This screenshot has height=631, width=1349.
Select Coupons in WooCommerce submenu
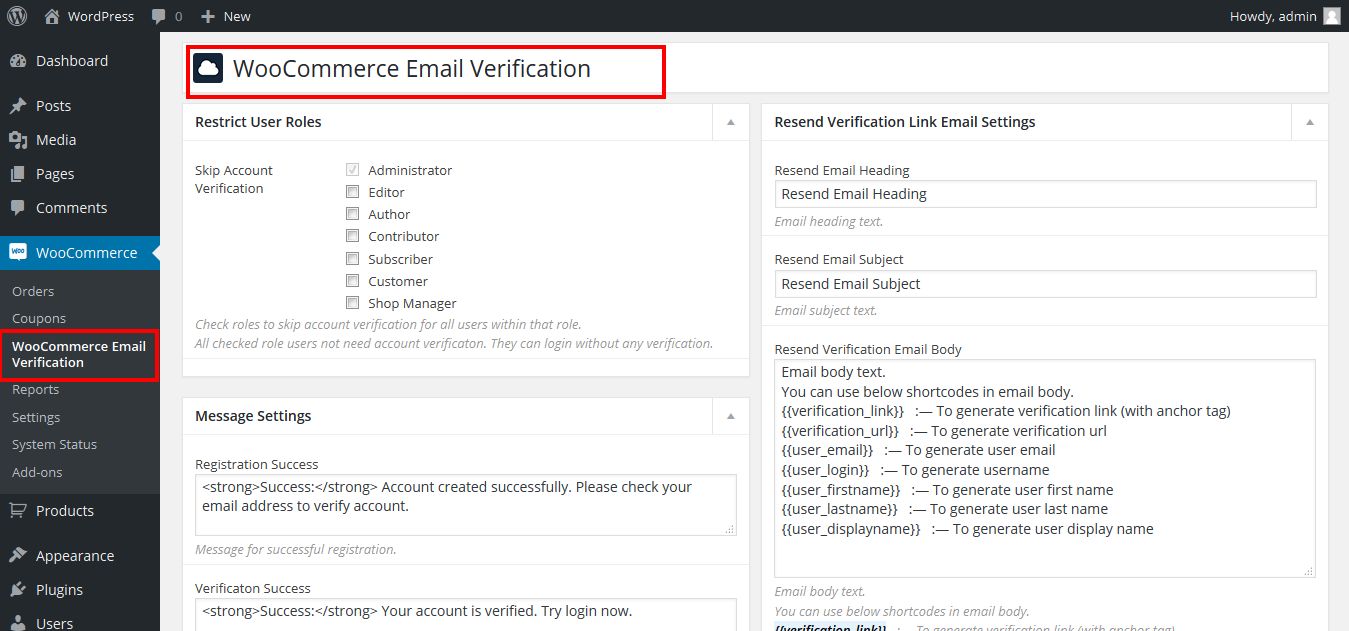pos(39,319)
